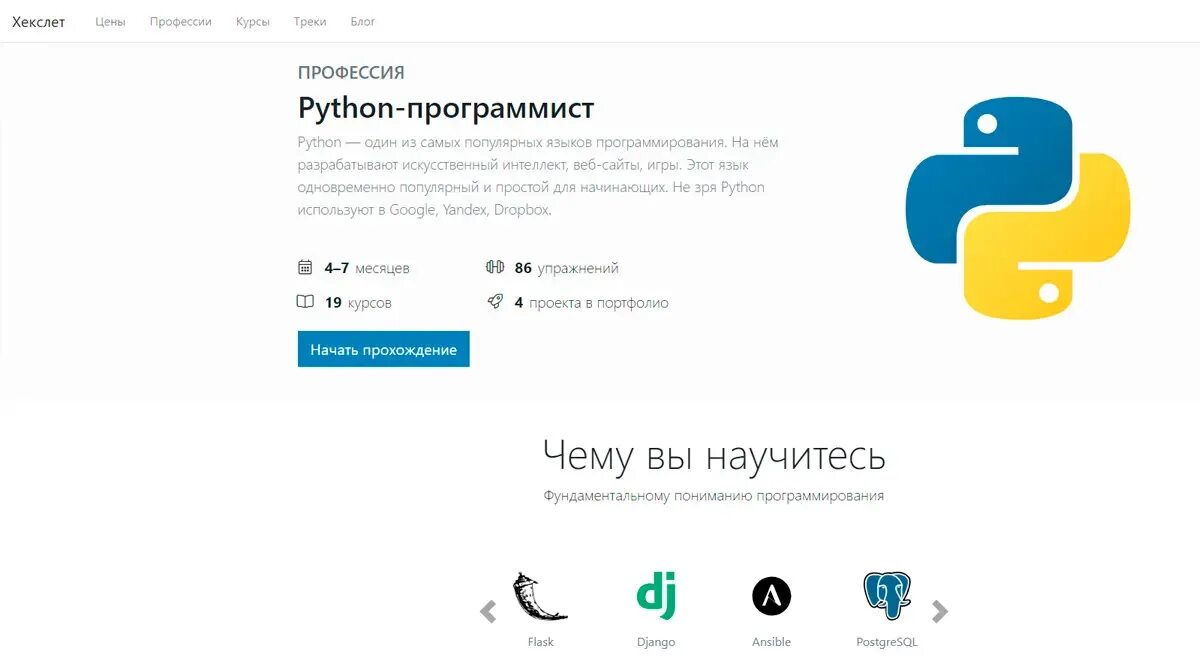Click the book icon beside 19 курсов
This screenshot has width=1200, height=664.
306,302
